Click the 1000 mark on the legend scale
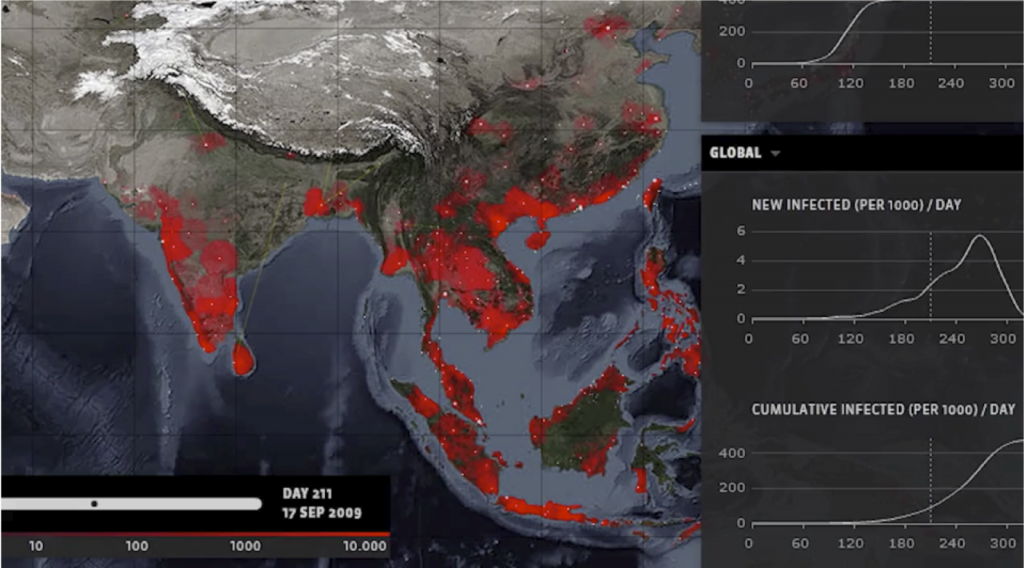 [x=245, y=546]
